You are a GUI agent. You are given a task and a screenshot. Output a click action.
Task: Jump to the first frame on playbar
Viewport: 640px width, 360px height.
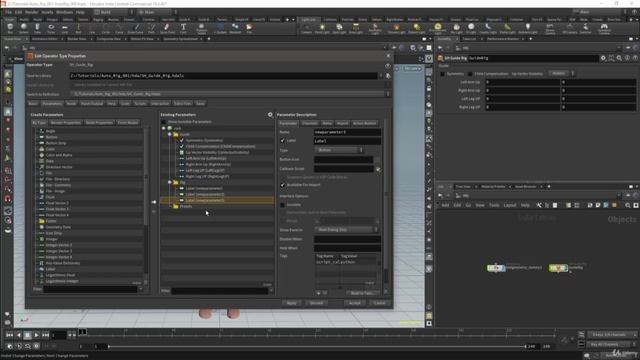pos(9,335)
